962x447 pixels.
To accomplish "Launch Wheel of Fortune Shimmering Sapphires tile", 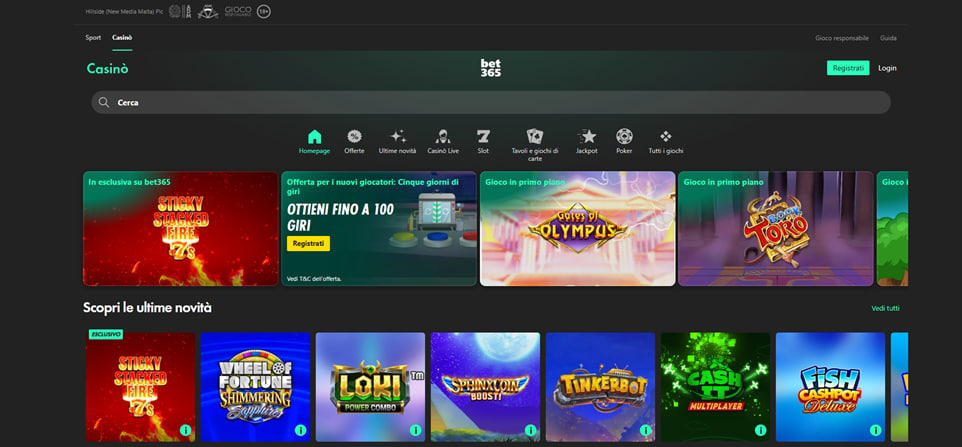I will pos(255,387).
